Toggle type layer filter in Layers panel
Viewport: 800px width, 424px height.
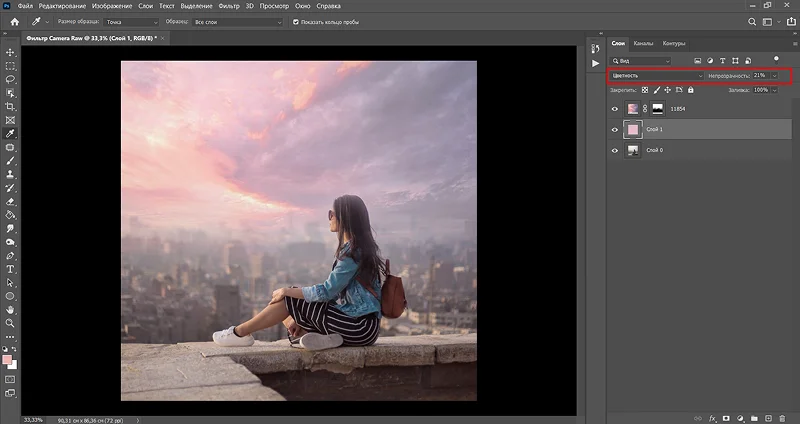(x=722, y=61)
